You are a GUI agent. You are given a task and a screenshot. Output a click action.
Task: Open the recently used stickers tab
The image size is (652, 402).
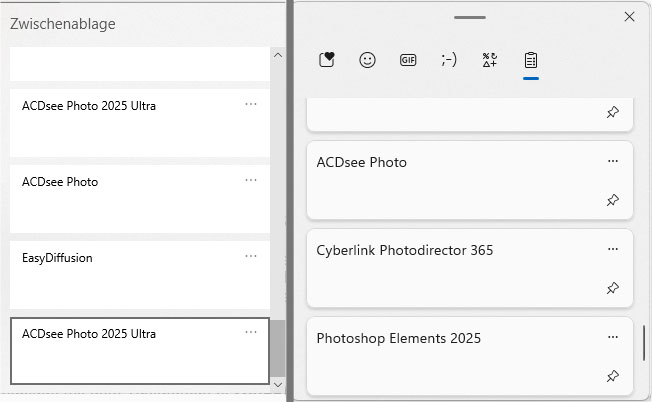click(x=327, y=60)
